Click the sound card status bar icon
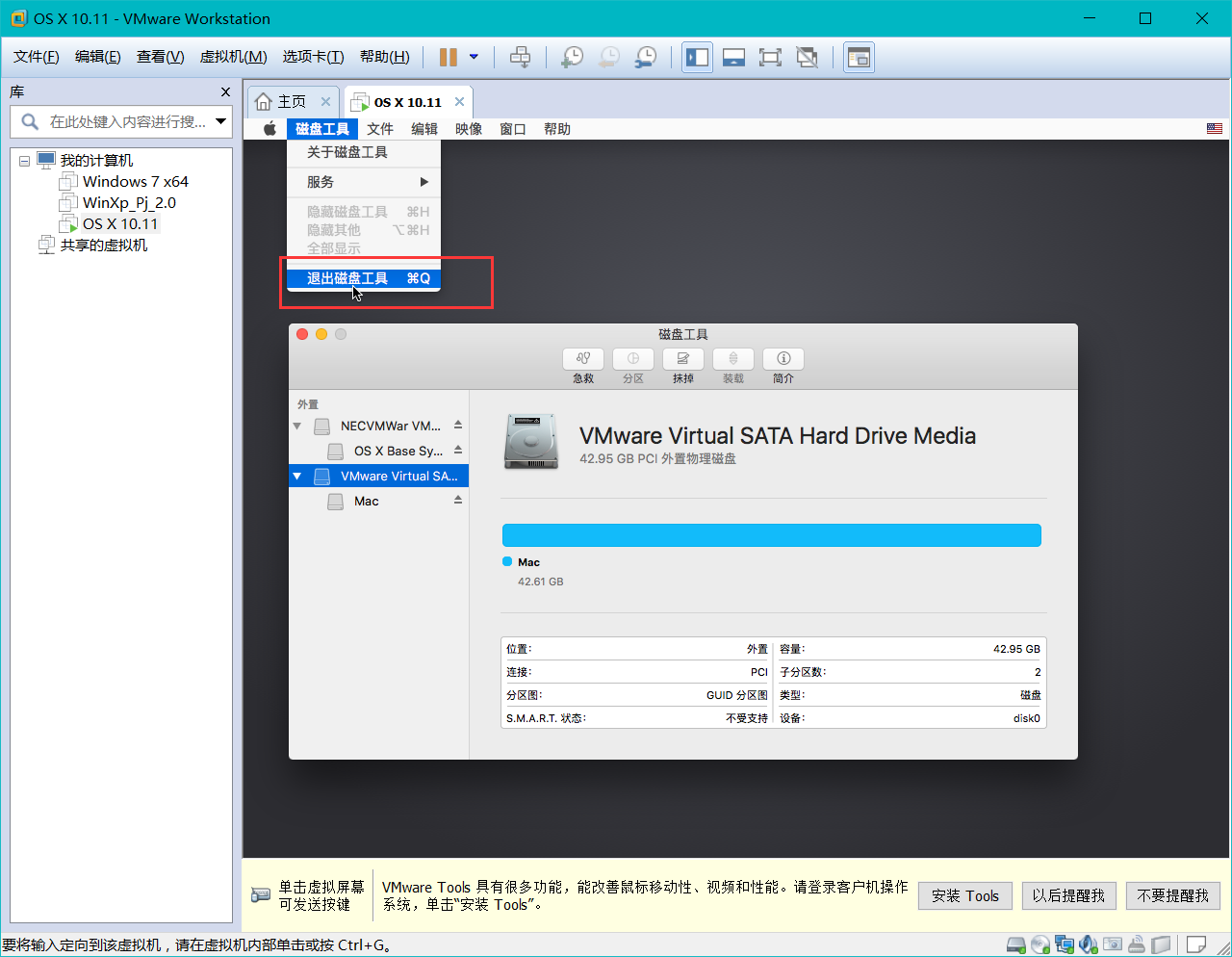The width and height of the screenshot is (1232, 957). tap(1089, 944)
